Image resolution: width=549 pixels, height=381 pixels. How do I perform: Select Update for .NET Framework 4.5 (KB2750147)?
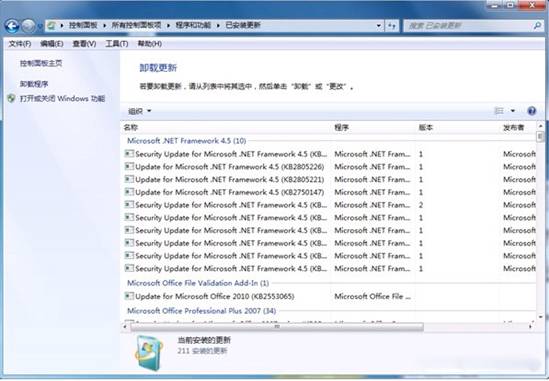point(230,192)
